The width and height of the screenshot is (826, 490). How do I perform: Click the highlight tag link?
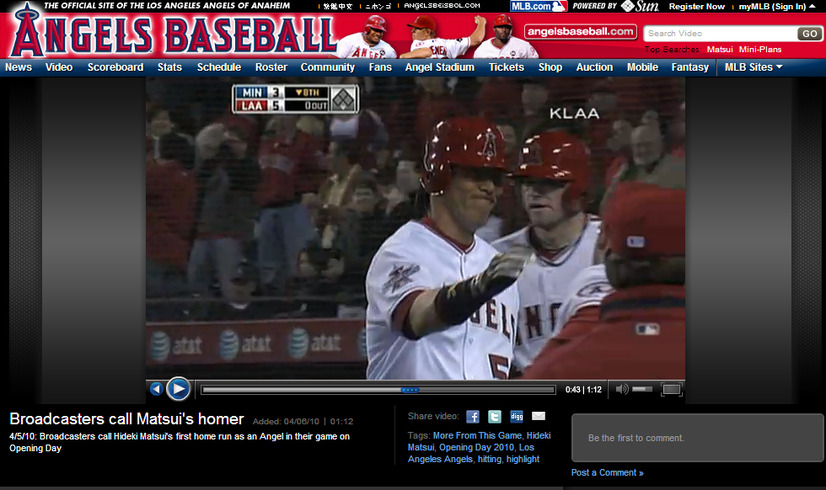(x=523, y=459)
